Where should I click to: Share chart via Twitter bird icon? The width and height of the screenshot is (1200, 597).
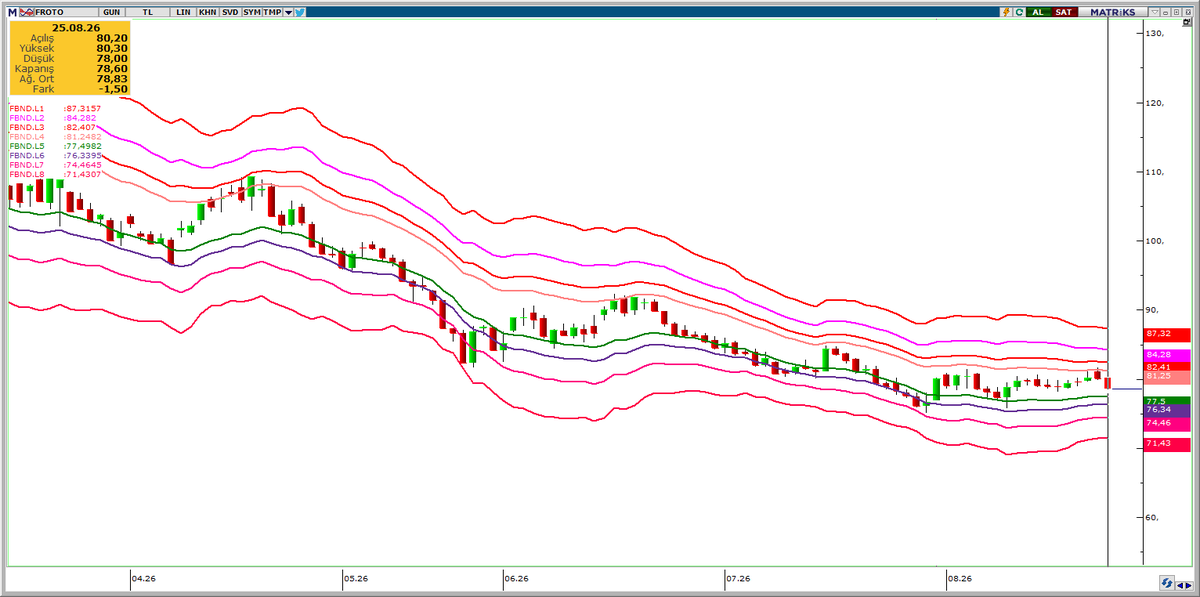300,12
